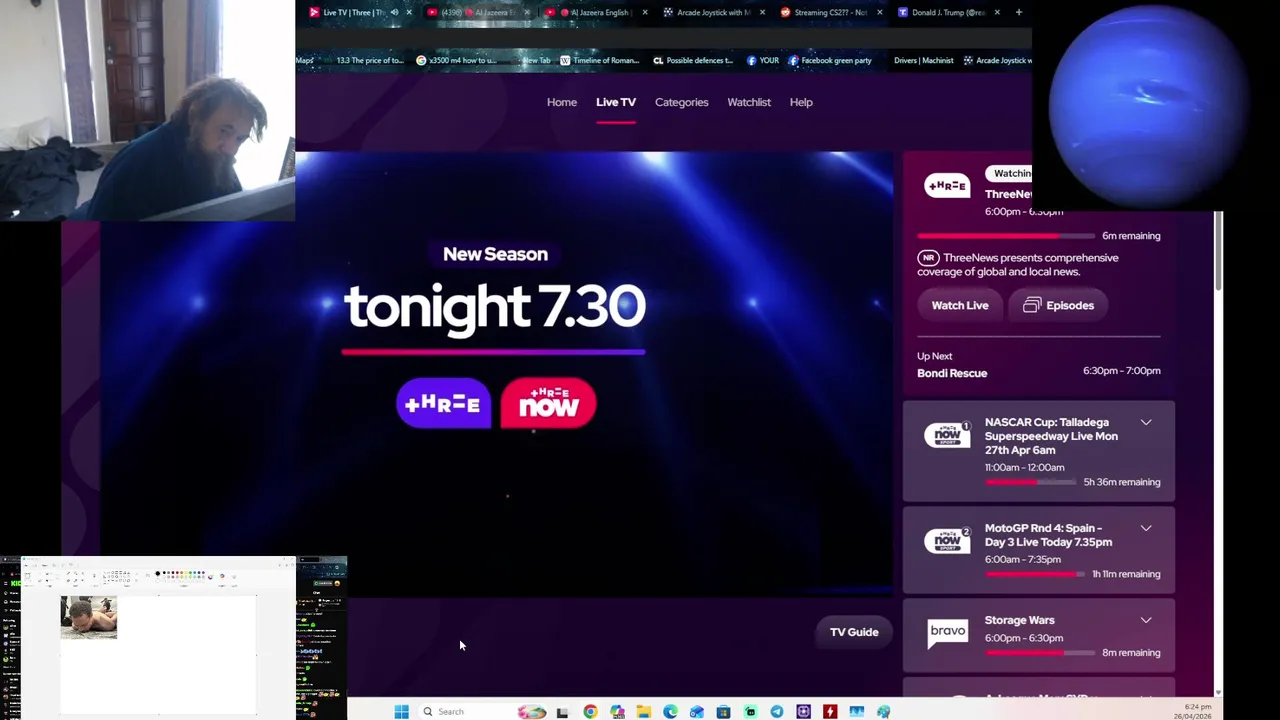Open Episodes for ThreeNews
Image resolution: width=1280 pixels, height=720 pixels.
click(x=1058, y=305)
